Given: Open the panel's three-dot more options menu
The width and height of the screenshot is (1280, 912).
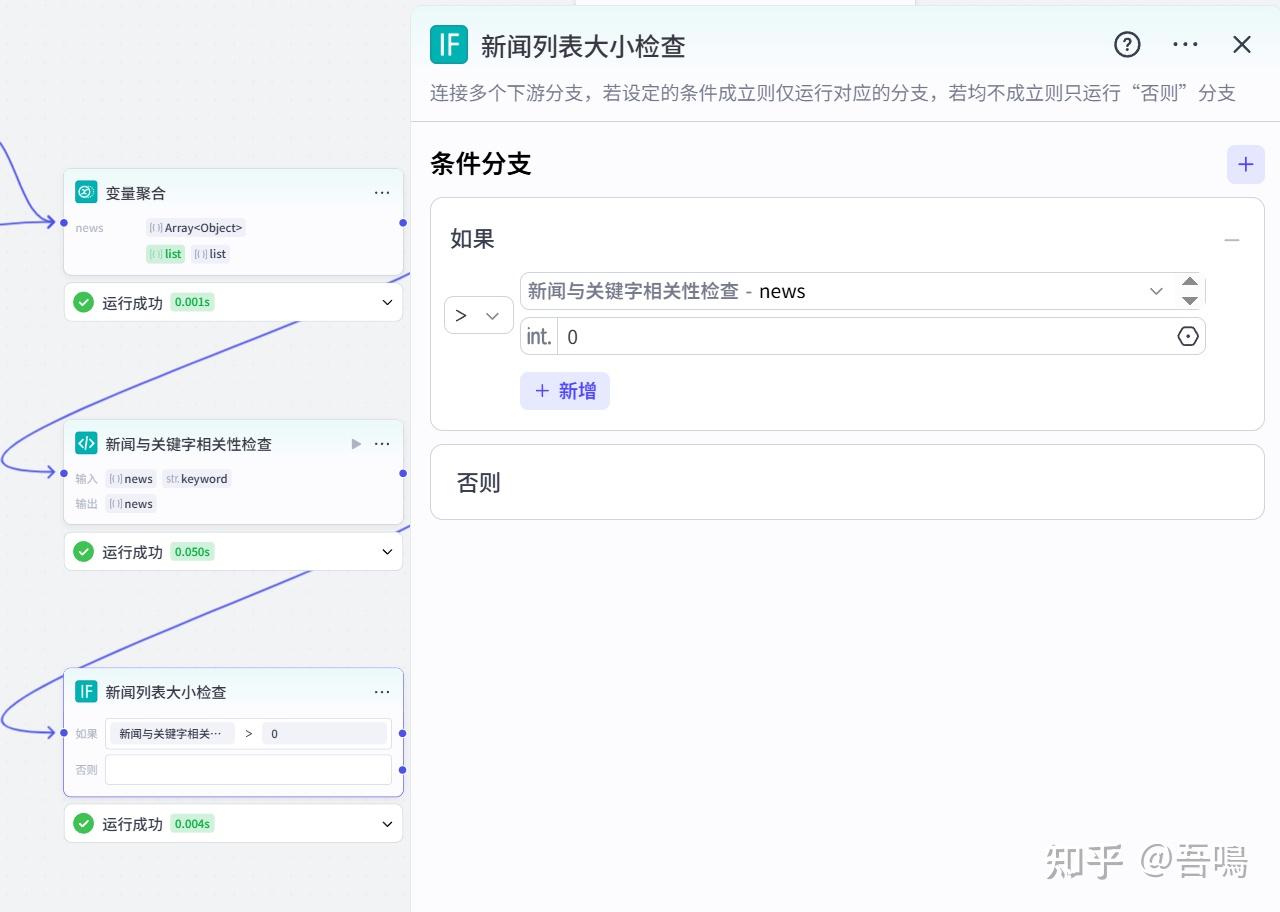Looking at the screenshot, I should pyautogui.click(x=1185, y=45).
